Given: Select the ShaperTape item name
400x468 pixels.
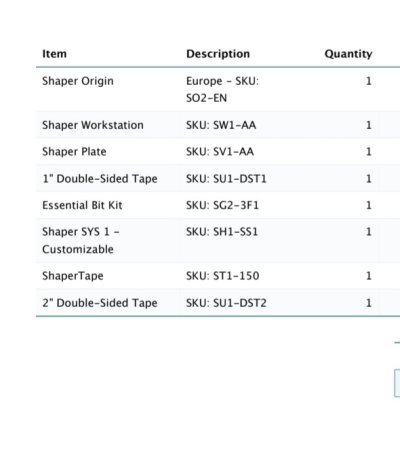Looking at the screenshot, I should click(x=73, y=276).
